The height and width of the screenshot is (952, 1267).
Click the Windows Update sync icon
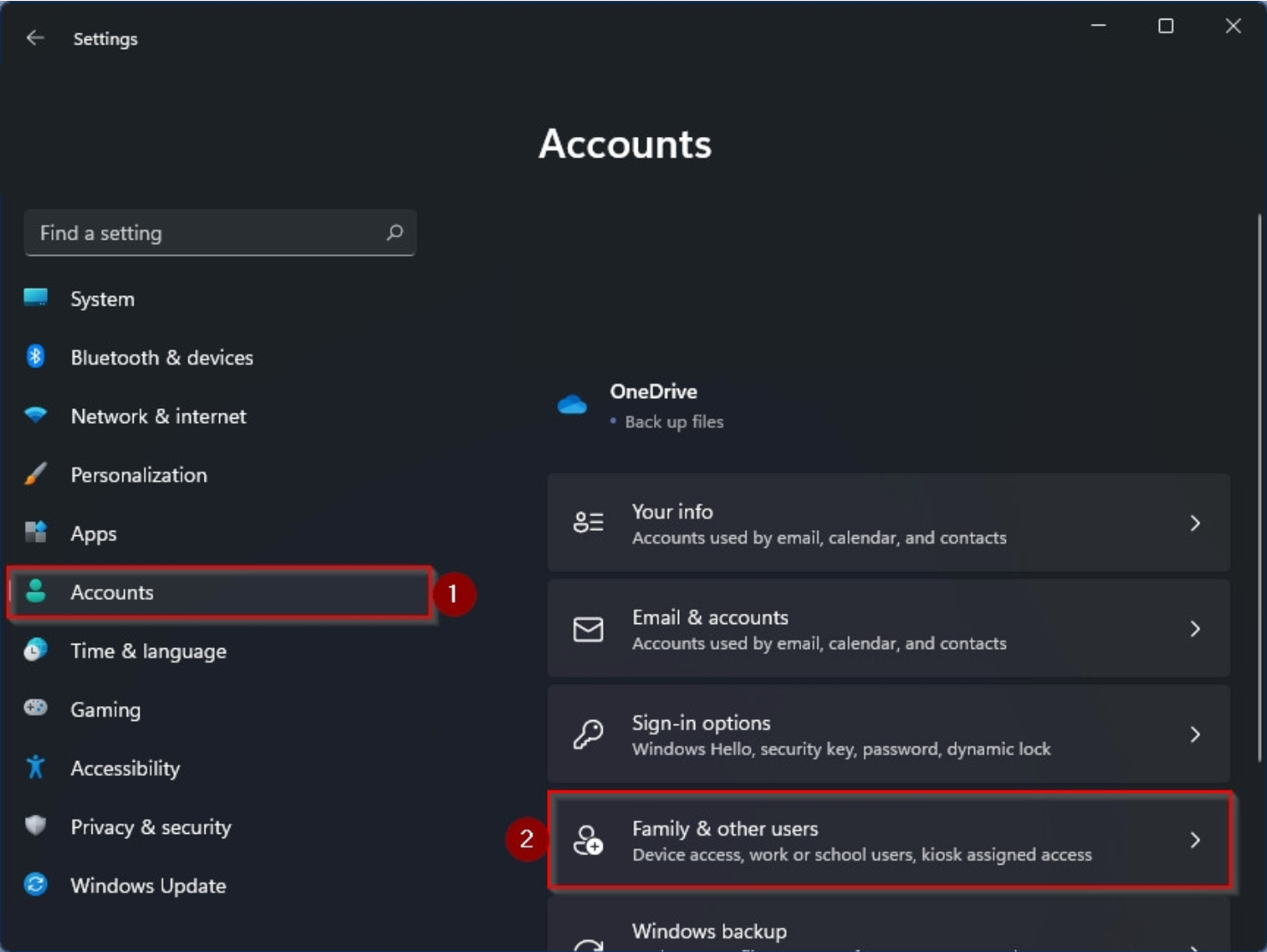click(35, 884)
